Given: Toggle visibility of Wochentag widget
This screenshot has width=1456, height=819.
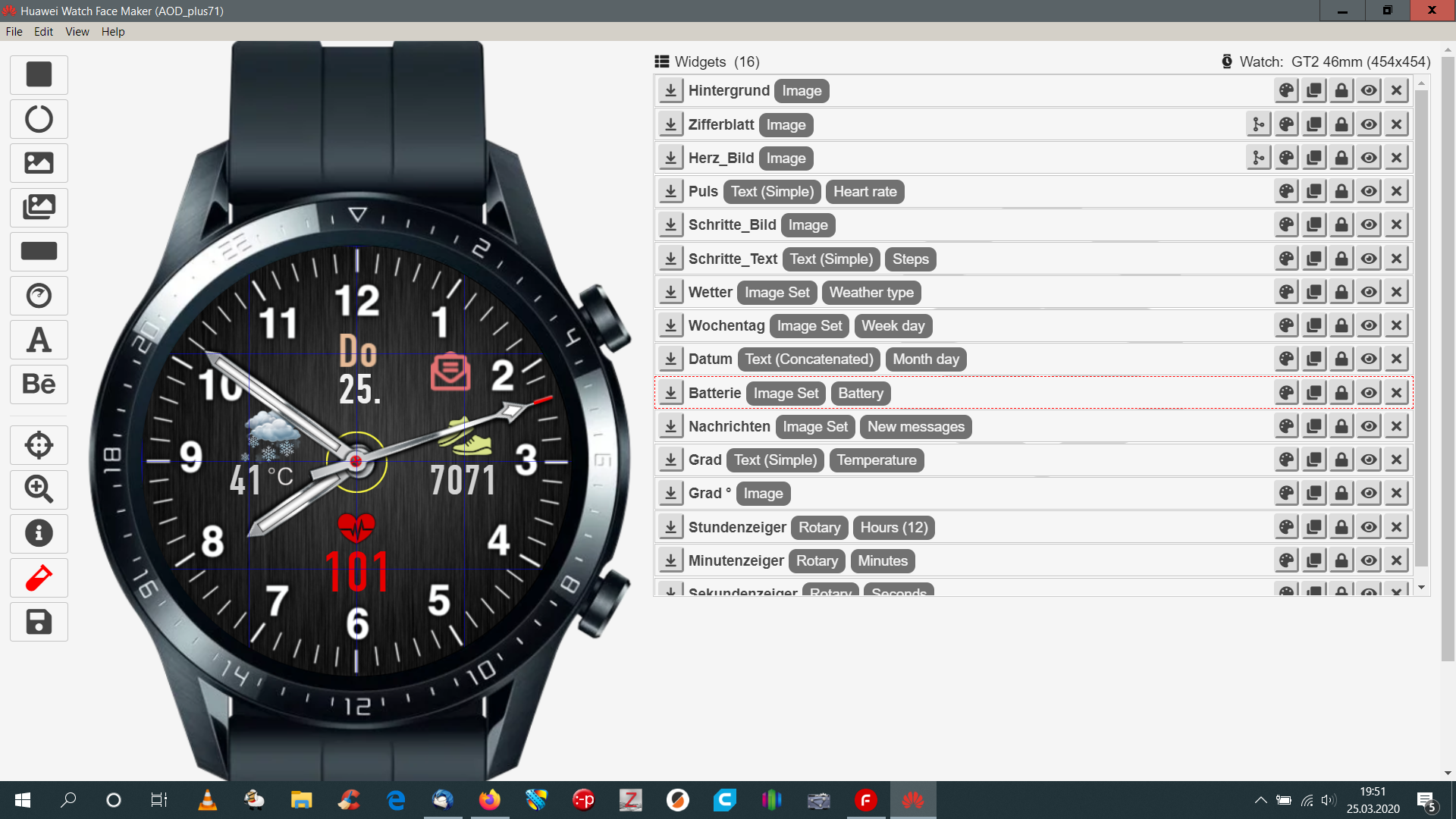Looking at the screenshot, I should pos(1369,325).
